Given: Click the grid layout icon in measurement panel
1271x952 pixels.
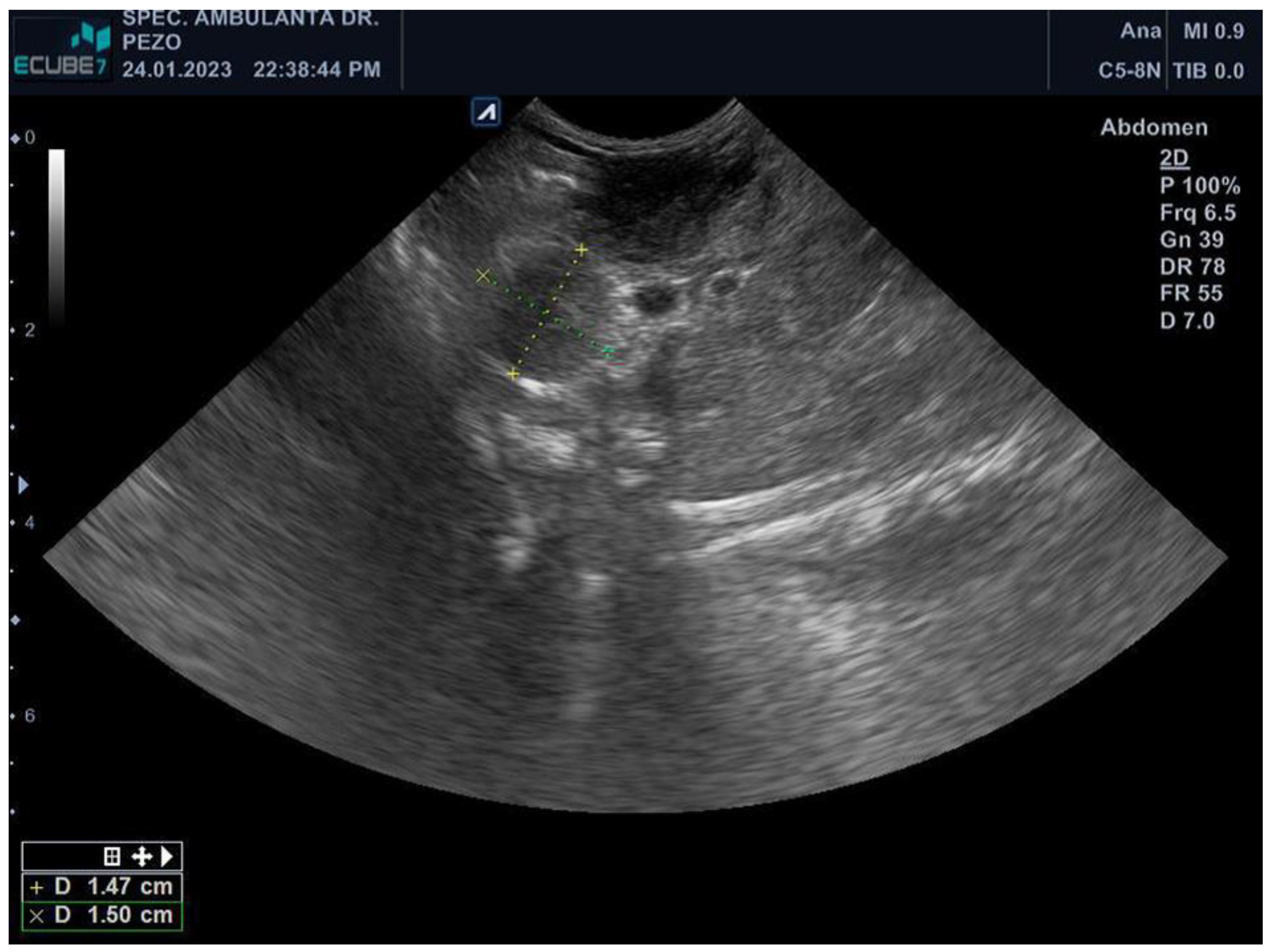Looking at the screenshot, I should (x=112, y=857).
